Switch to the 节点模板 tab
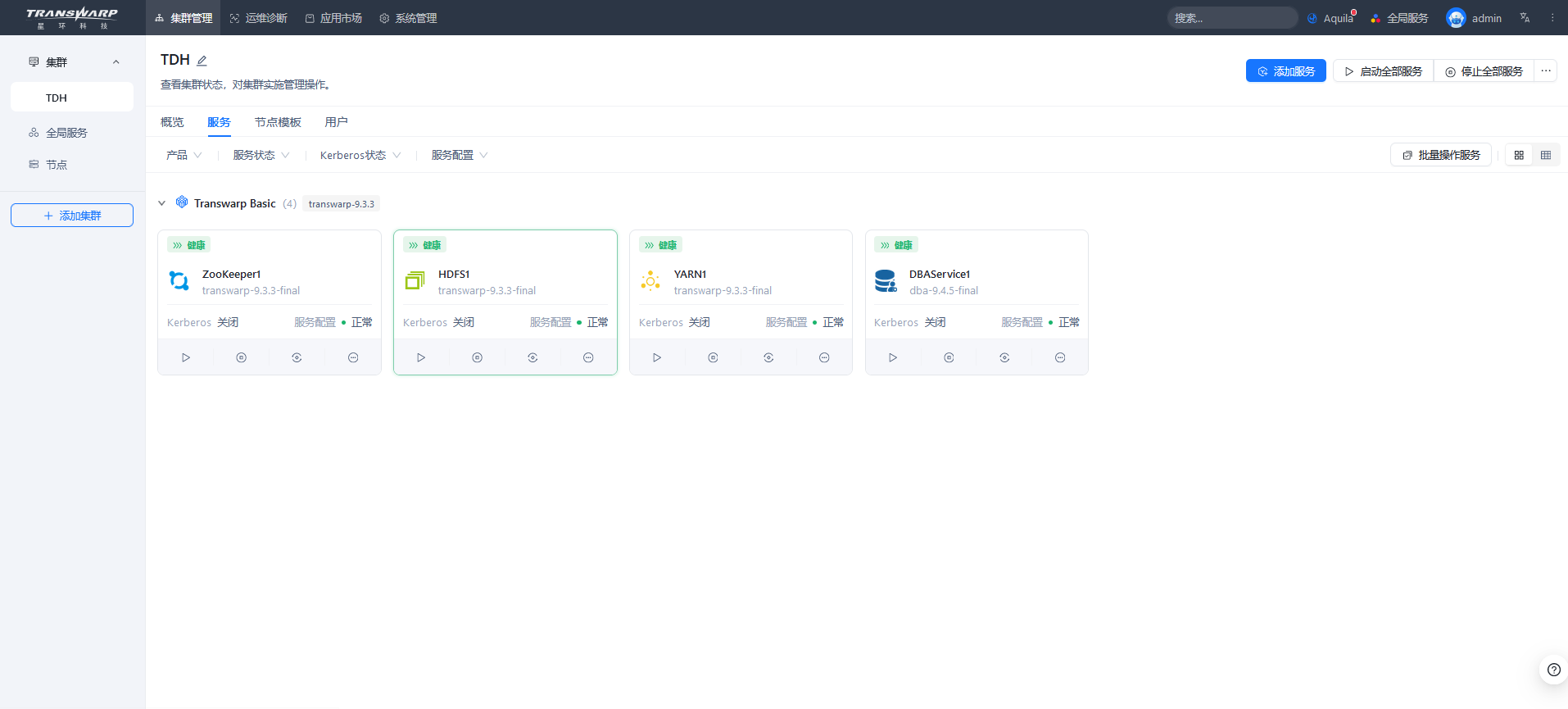This screenshot has height=709, width=1568. 278,122
